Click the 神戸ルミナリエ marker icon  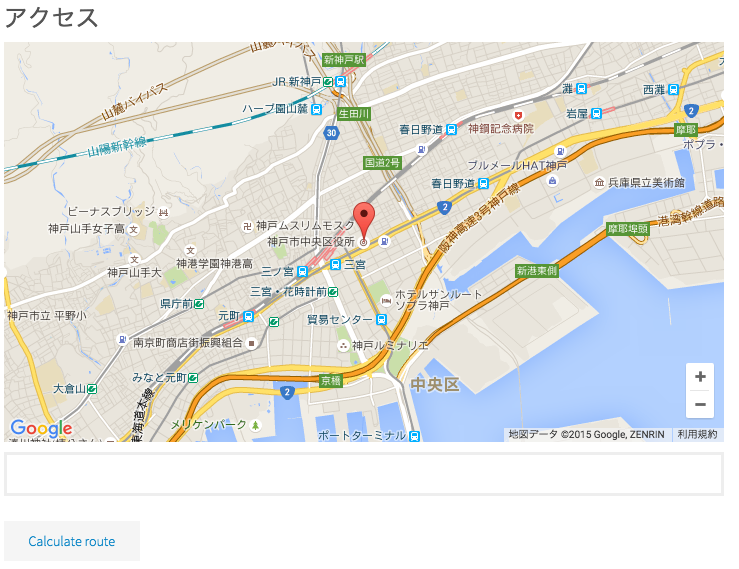pos(343,346)
